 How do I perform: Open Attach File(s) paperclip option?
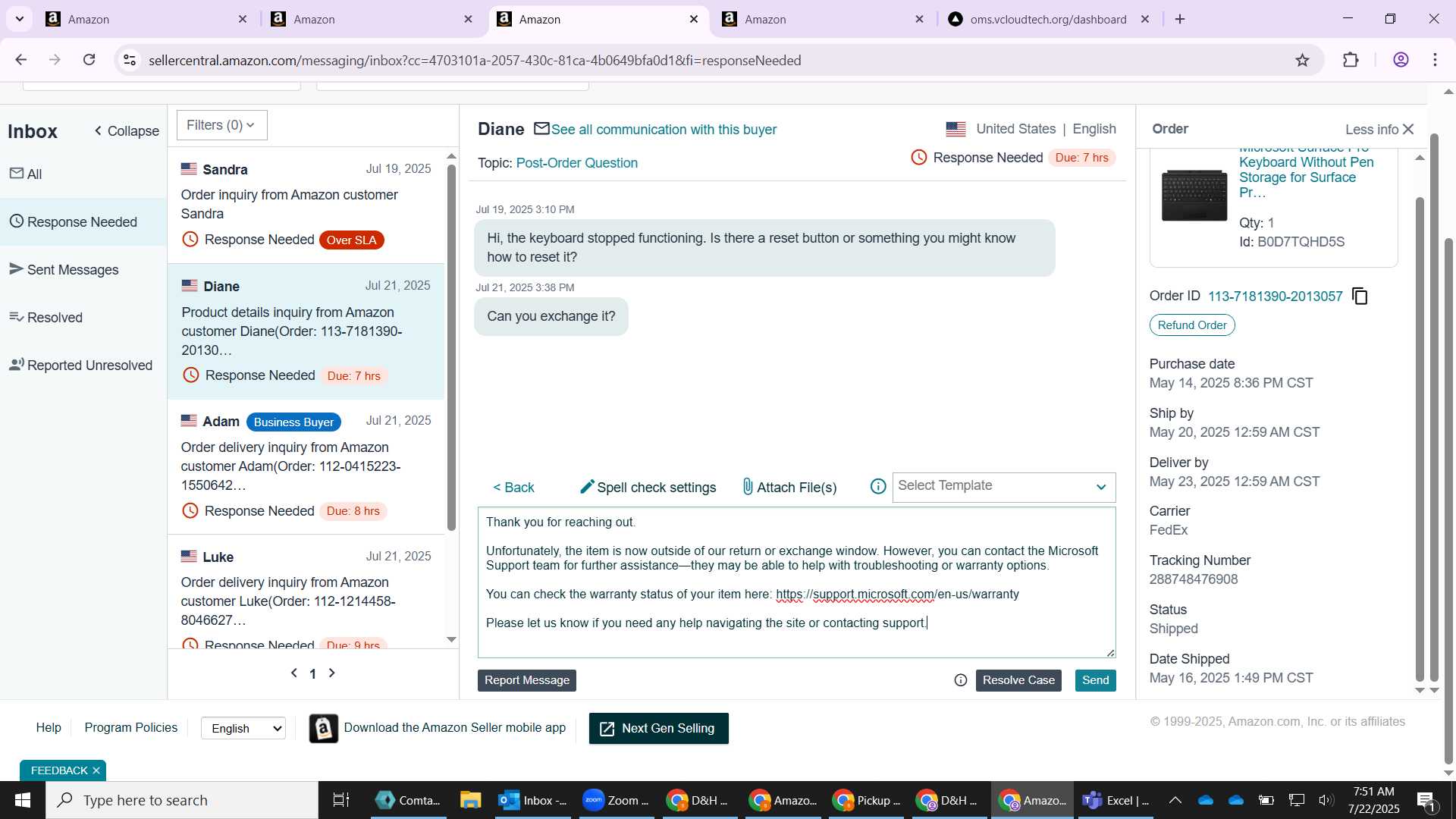pos(789,487)
